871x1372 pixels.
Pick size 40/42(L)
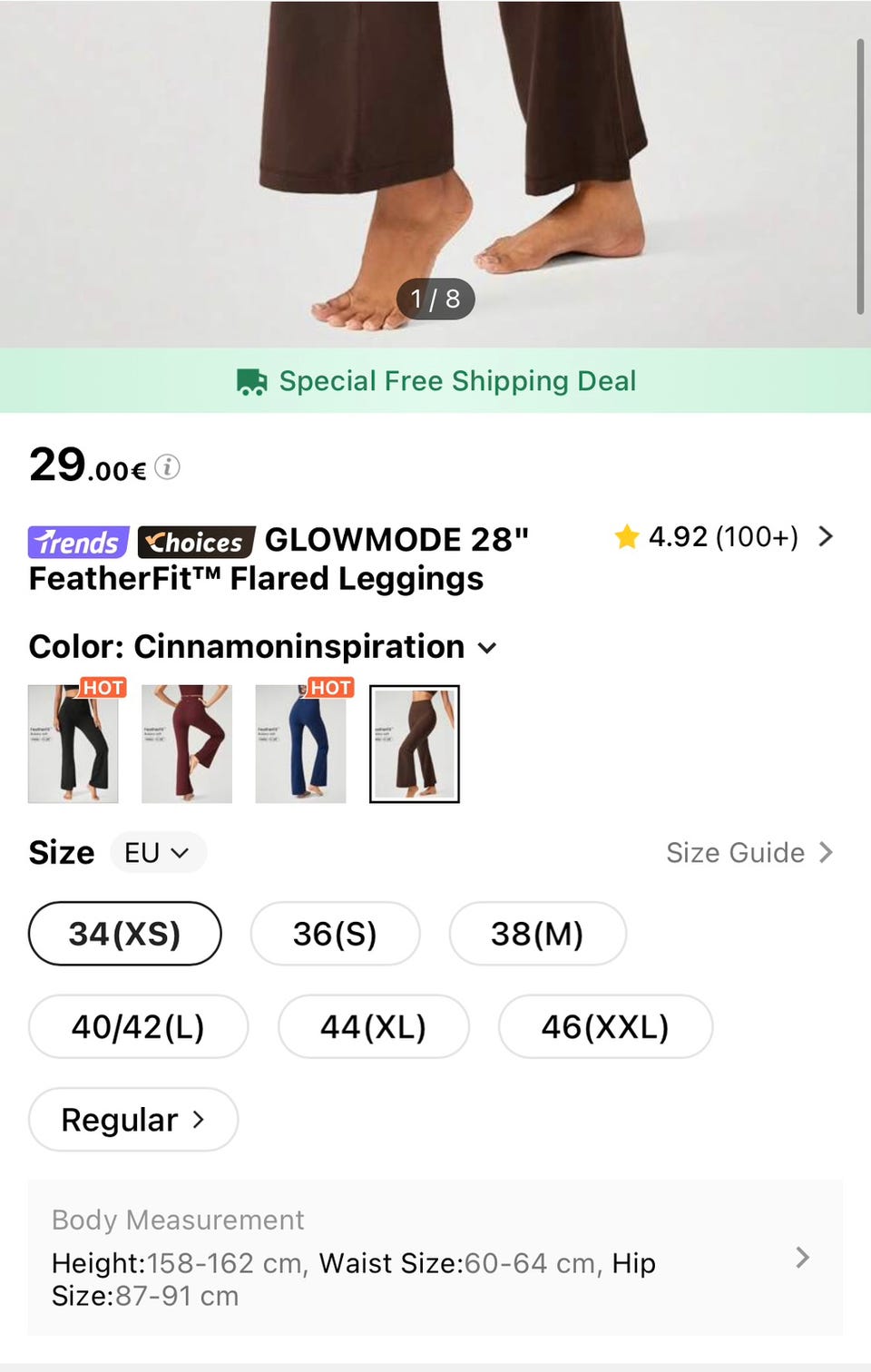(x=138, y=1027)
